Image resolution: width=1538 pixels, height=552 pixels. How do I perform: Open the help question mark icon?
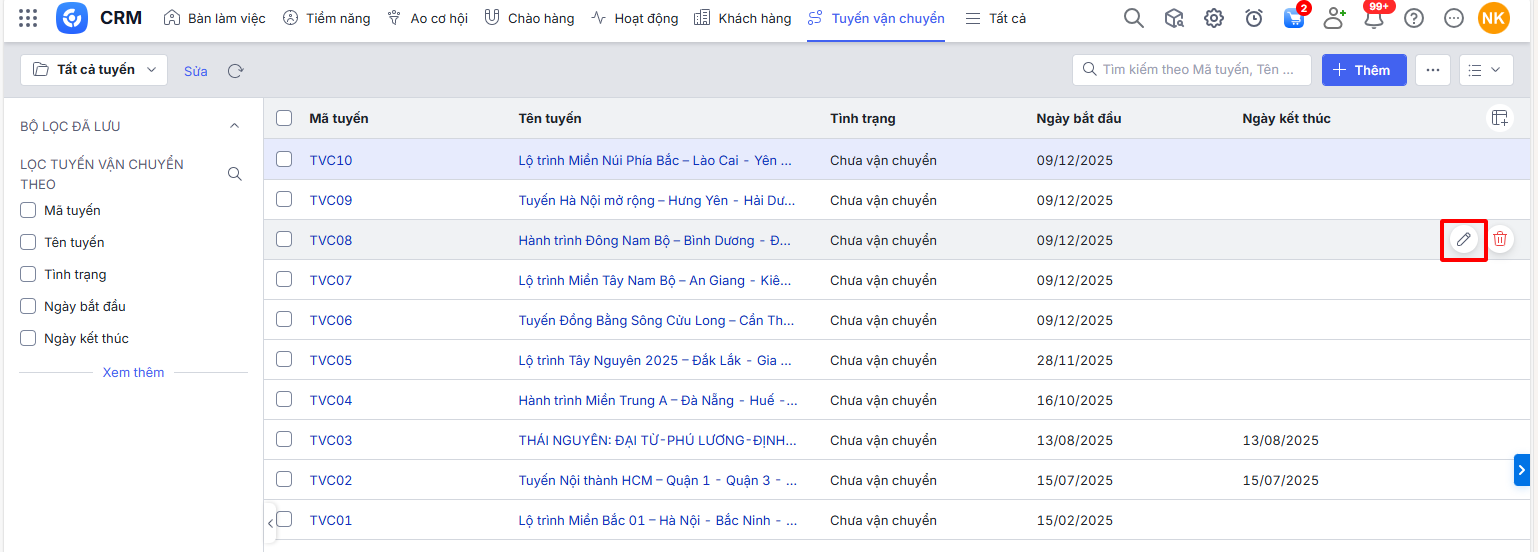(1414, 18)
